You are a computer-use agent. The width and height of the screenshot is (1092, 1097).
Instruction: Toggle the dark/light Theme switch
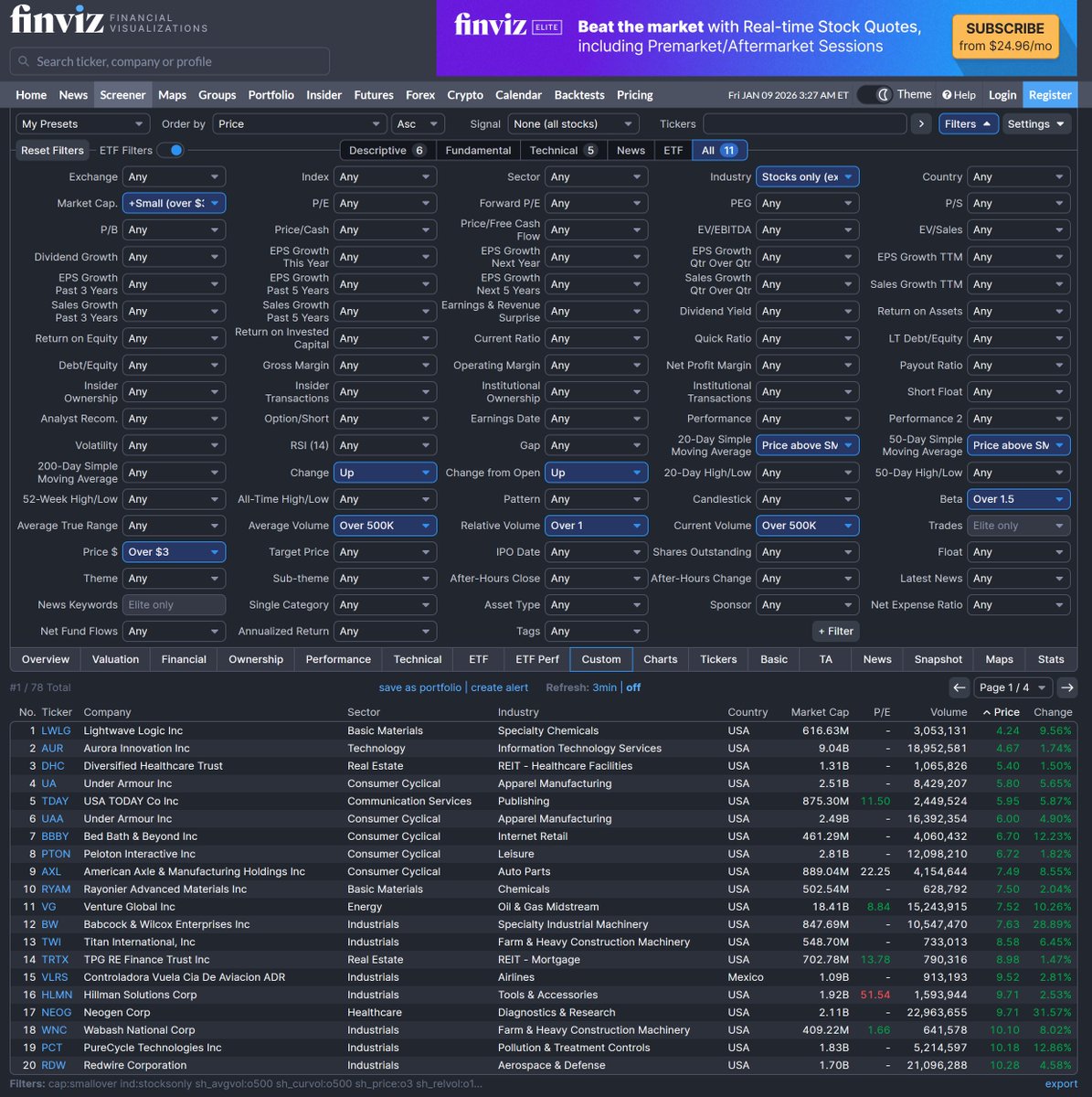[875, 95]
